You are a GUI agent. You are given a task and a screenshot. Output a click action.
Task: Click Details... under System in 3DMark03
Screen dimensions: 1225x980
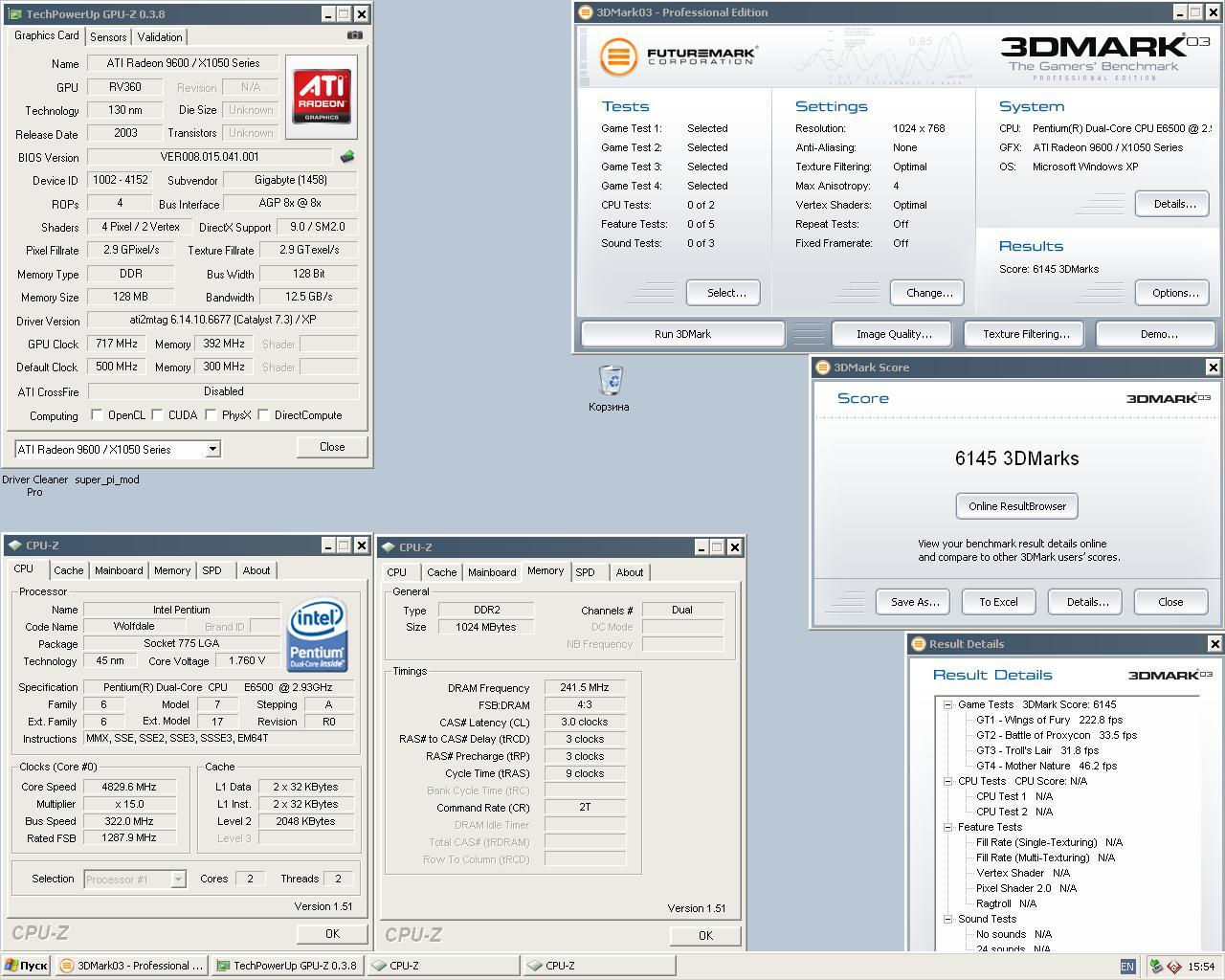(x=1174, y=204)
